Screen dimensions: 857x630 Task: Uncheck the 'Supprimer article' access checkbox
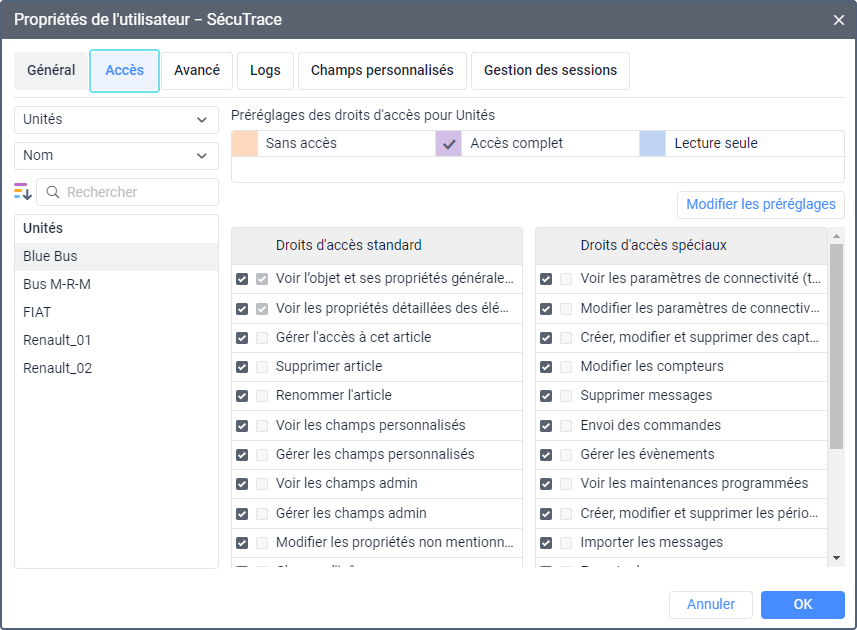coord(242,367)
